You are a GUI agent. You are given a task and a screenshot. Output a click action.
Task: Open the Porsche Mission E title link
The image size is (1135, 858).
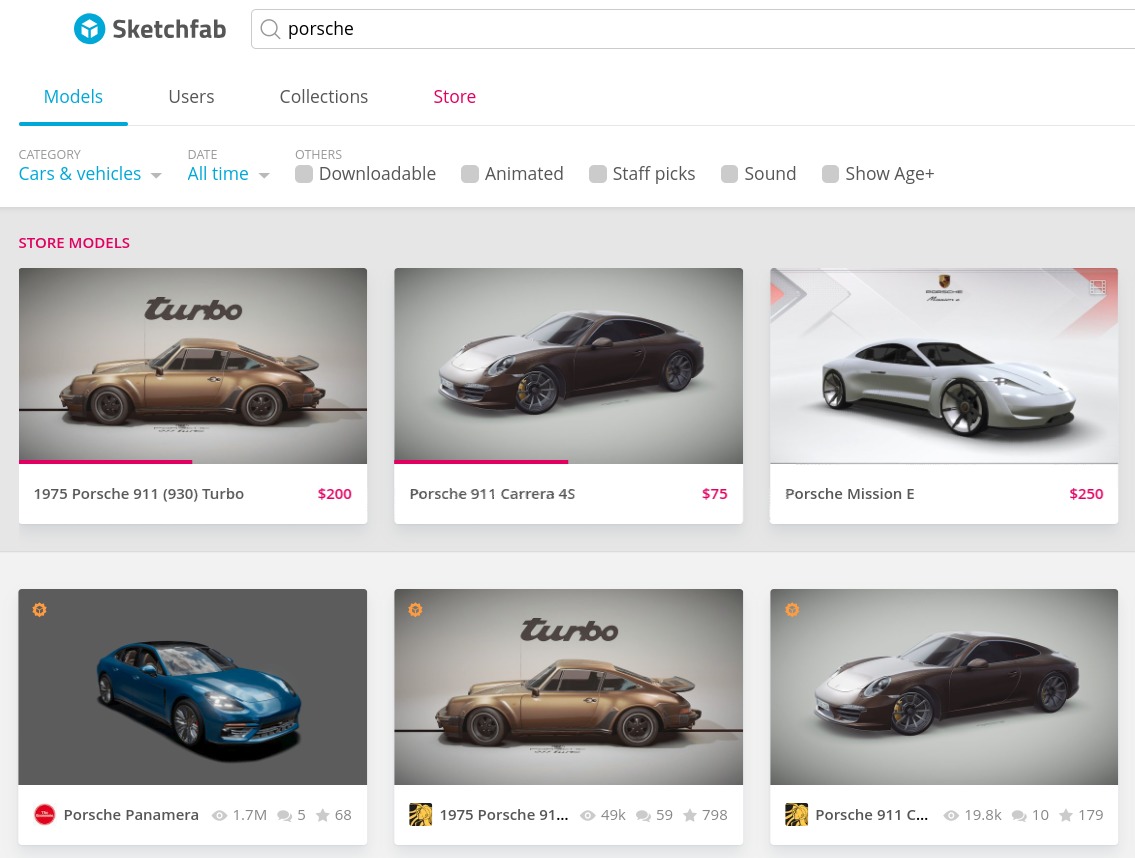pyautogui.click(x=850, y=494)
